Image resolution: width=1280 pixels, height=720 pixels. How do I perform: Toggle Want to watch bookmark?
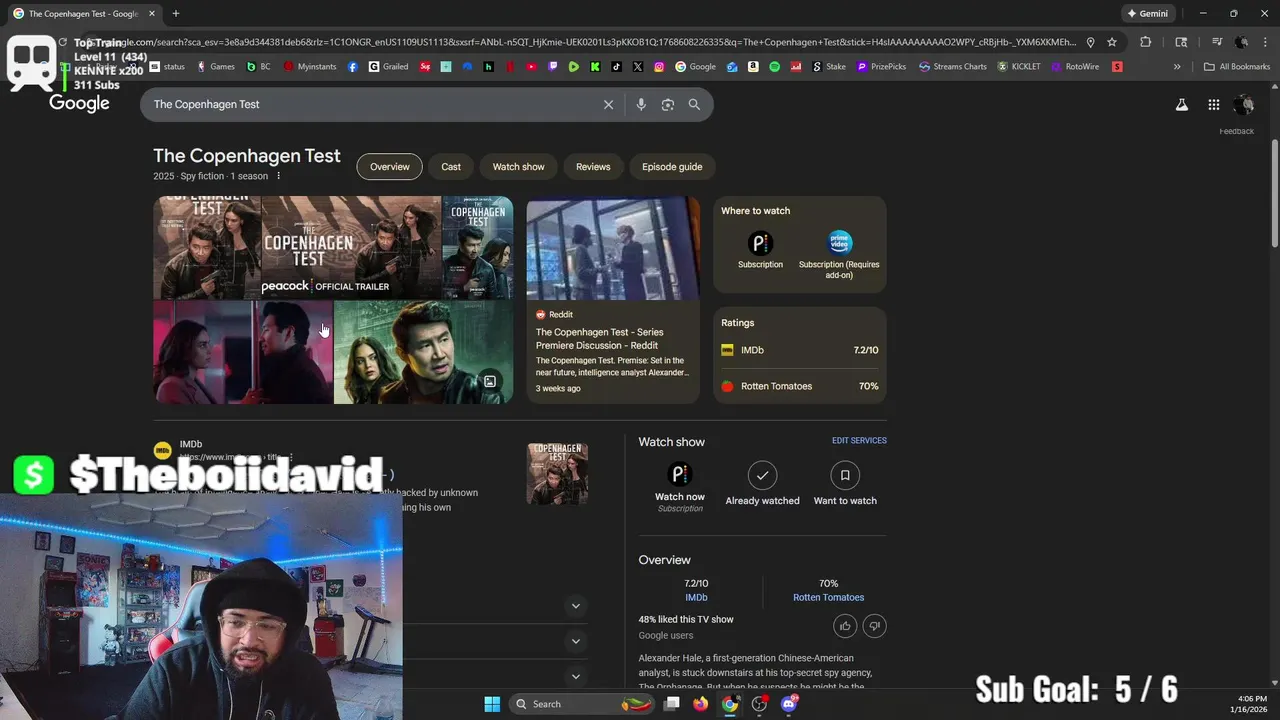[x=845, y=485]
